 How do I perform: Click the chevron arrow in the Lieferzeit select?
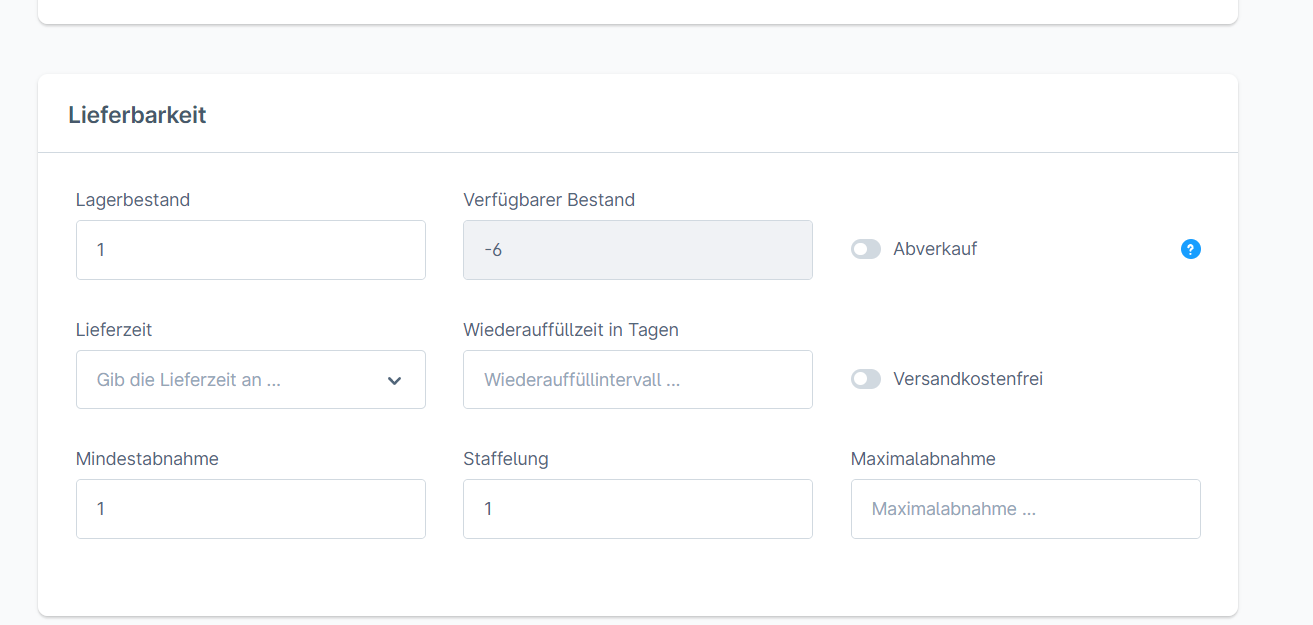(x=395, y=380)
